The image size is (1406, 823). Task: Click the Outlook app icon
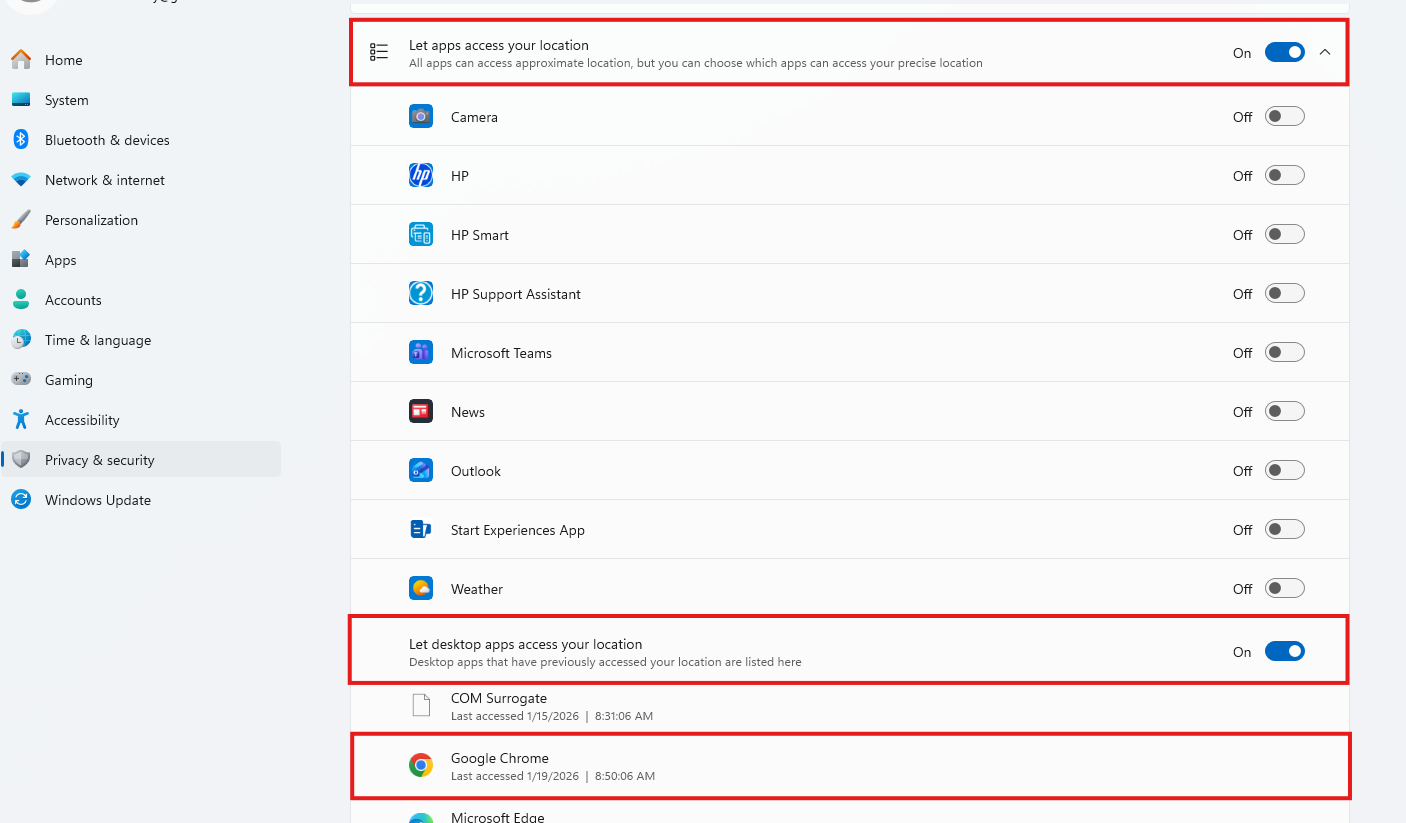421,471
